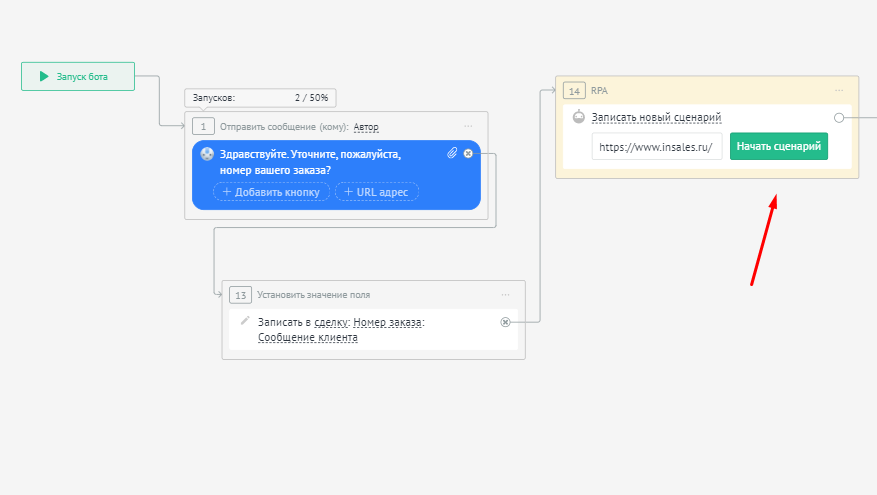Click the pencil edit icon in block 13

coord(245,320)
